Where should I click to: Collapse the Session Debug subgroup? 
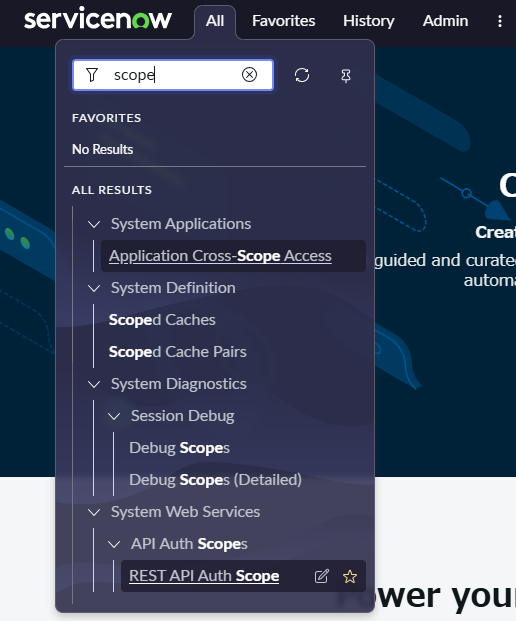click(x=114, y=416)
